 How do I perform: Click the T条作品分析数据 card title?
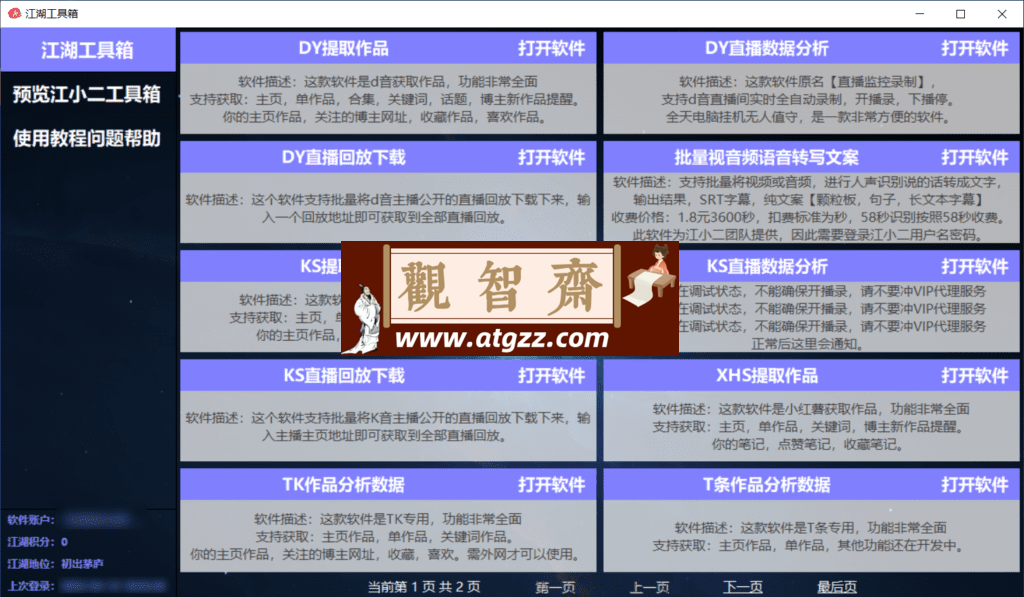(x=767, y=485)
